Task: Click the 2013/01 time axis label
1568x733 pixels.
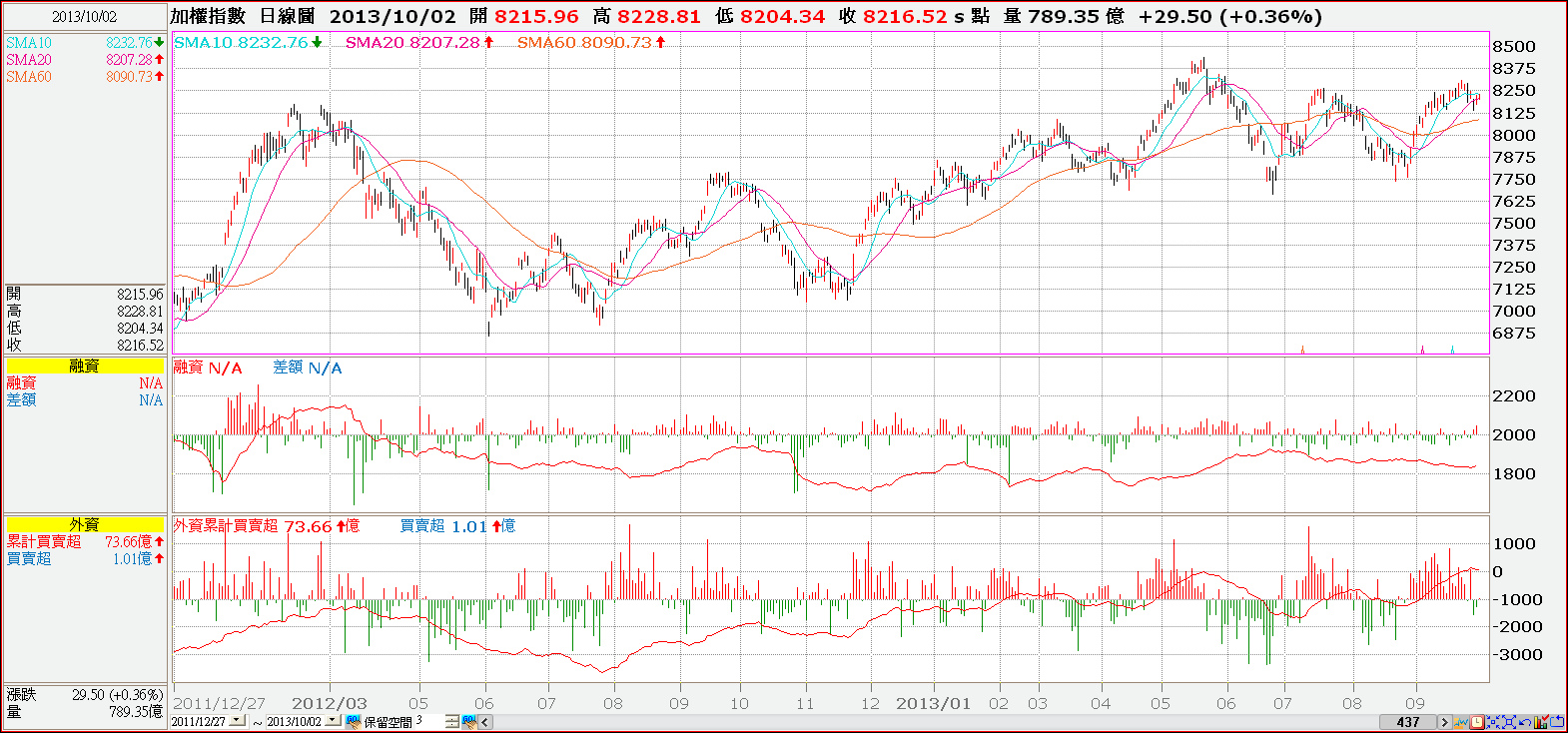Action: pyautogui.click(x=933, y=703)
